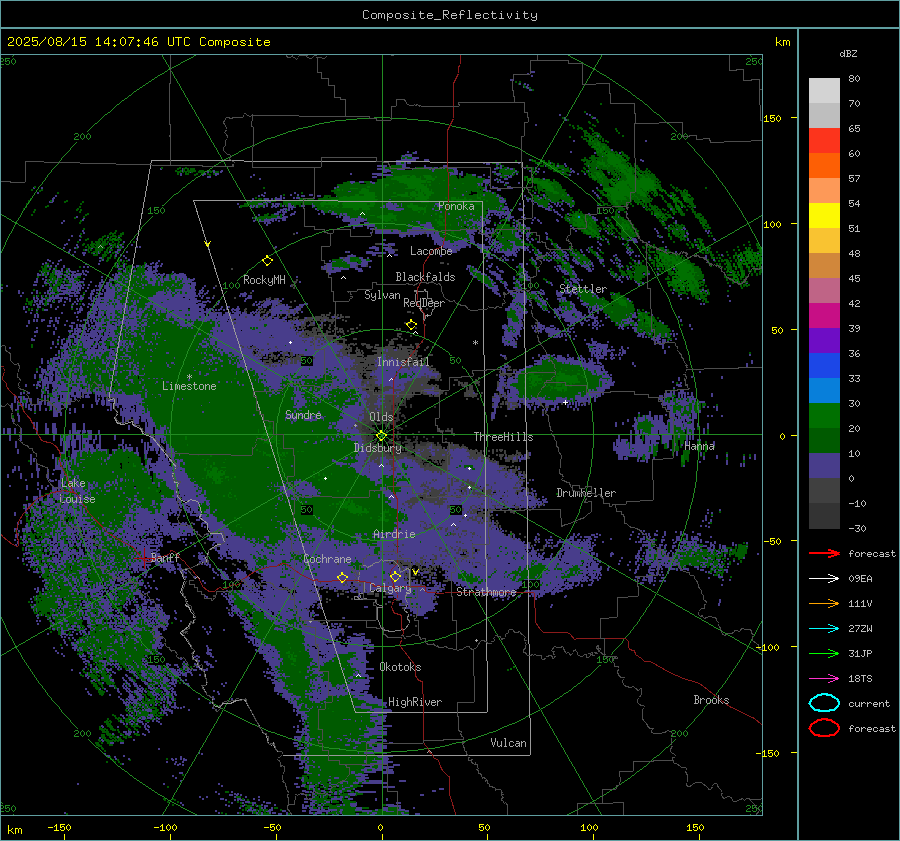Click the Didsbury city label

coord(378,448)
